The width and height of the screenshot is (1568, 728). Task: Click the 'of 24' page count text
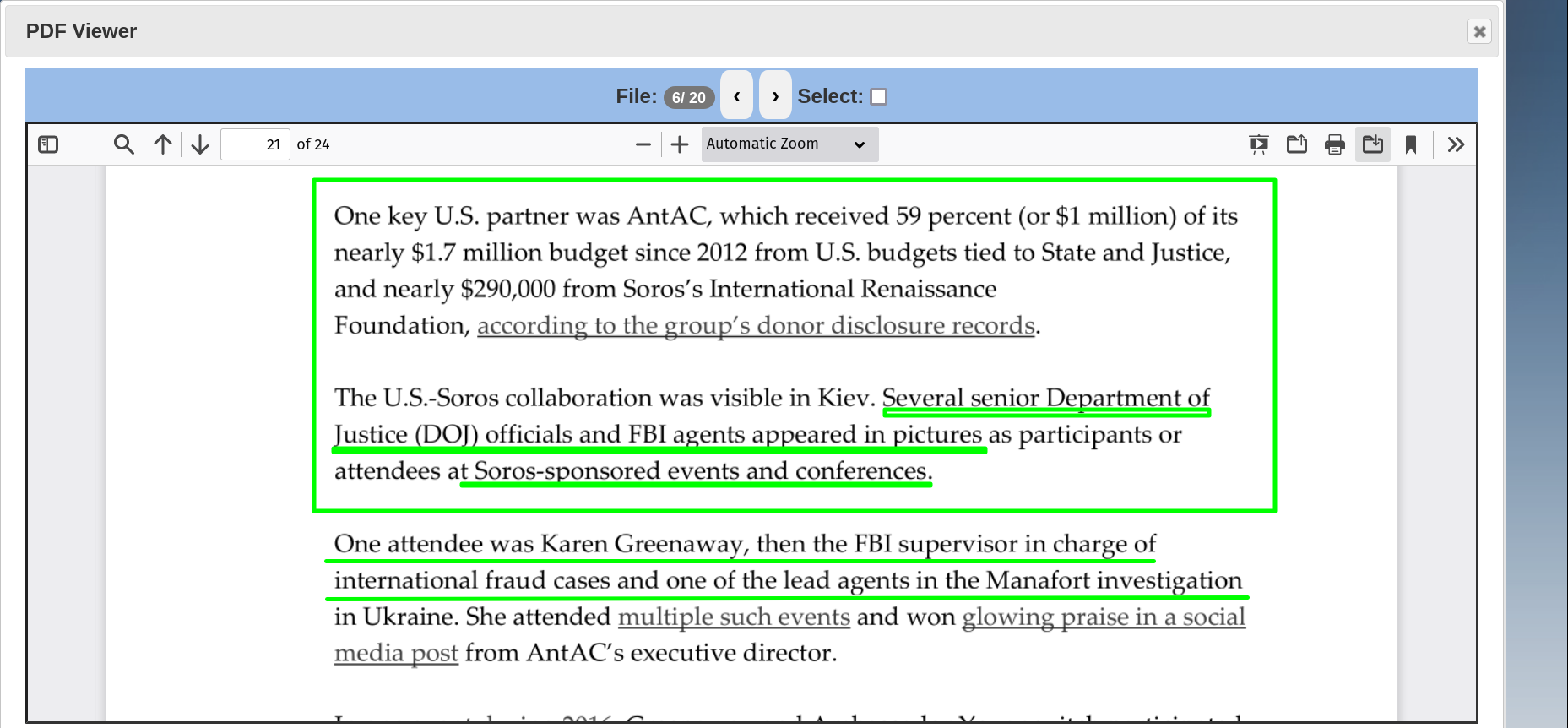tap(313, 144)
